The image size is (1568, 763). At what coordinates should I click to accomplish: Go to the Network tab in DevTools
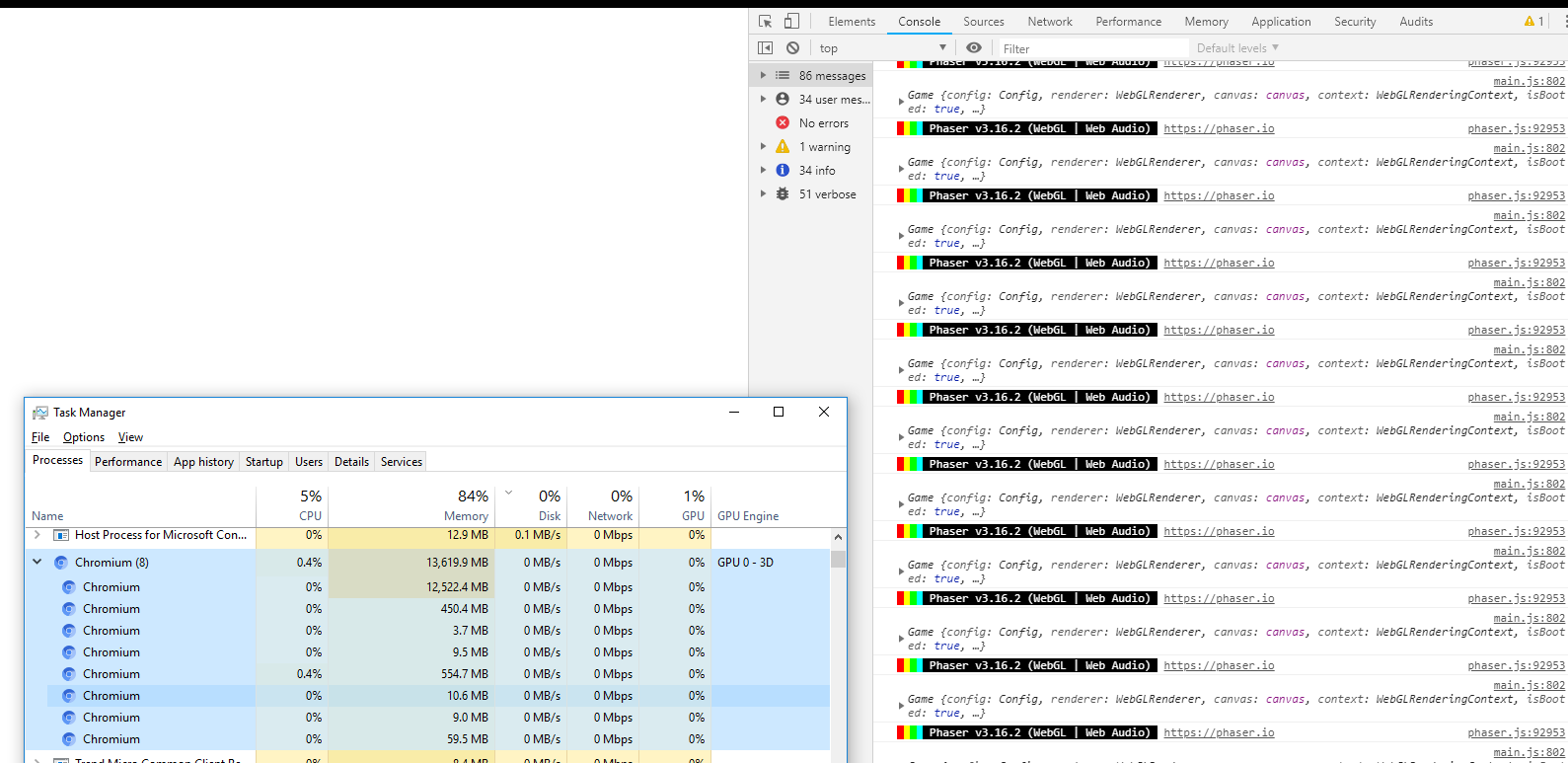[1050, 22]
